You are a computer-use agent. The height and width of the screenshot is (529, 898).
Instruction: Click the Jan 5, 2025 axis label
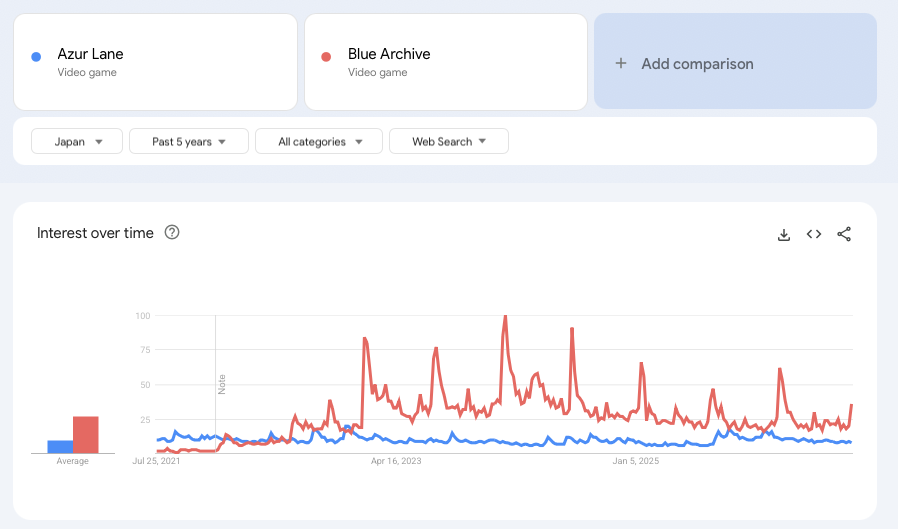click(x=636, y=461)
